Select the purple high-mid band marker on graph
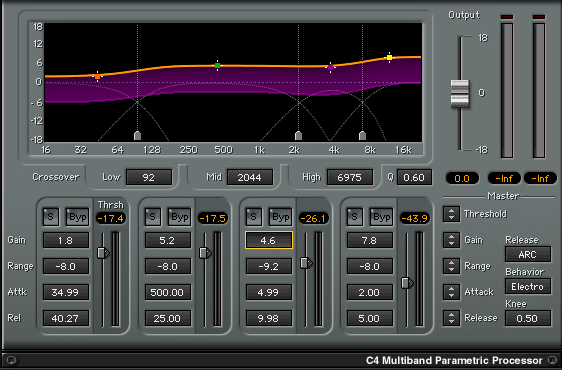The width and height of the screenshot is (562, 370). point(330,67)
